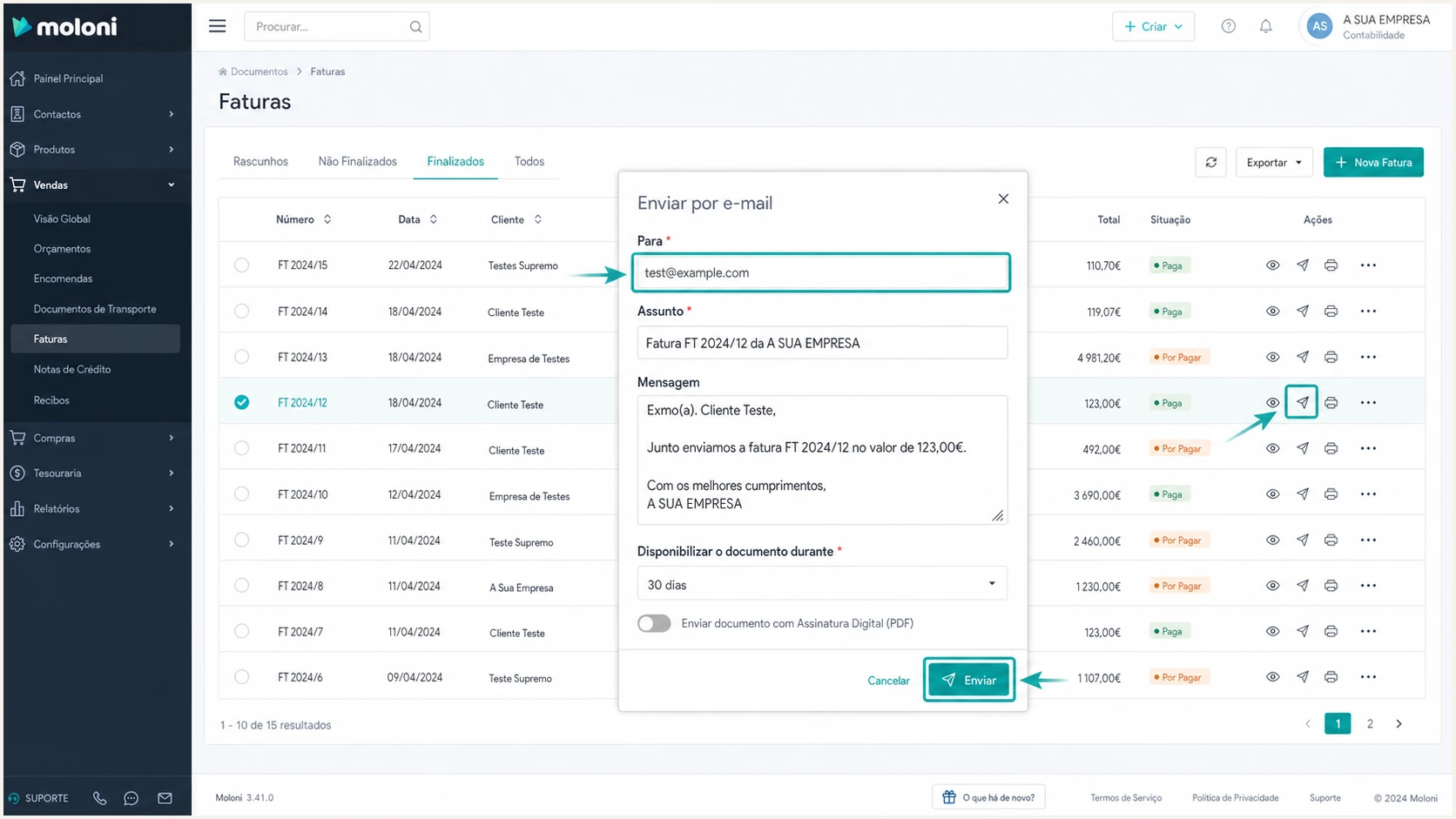The height and width of the screenshot is (819, 1456).
Task: Select row checkbox for FT 2024/6
Action: click(241, 676)
